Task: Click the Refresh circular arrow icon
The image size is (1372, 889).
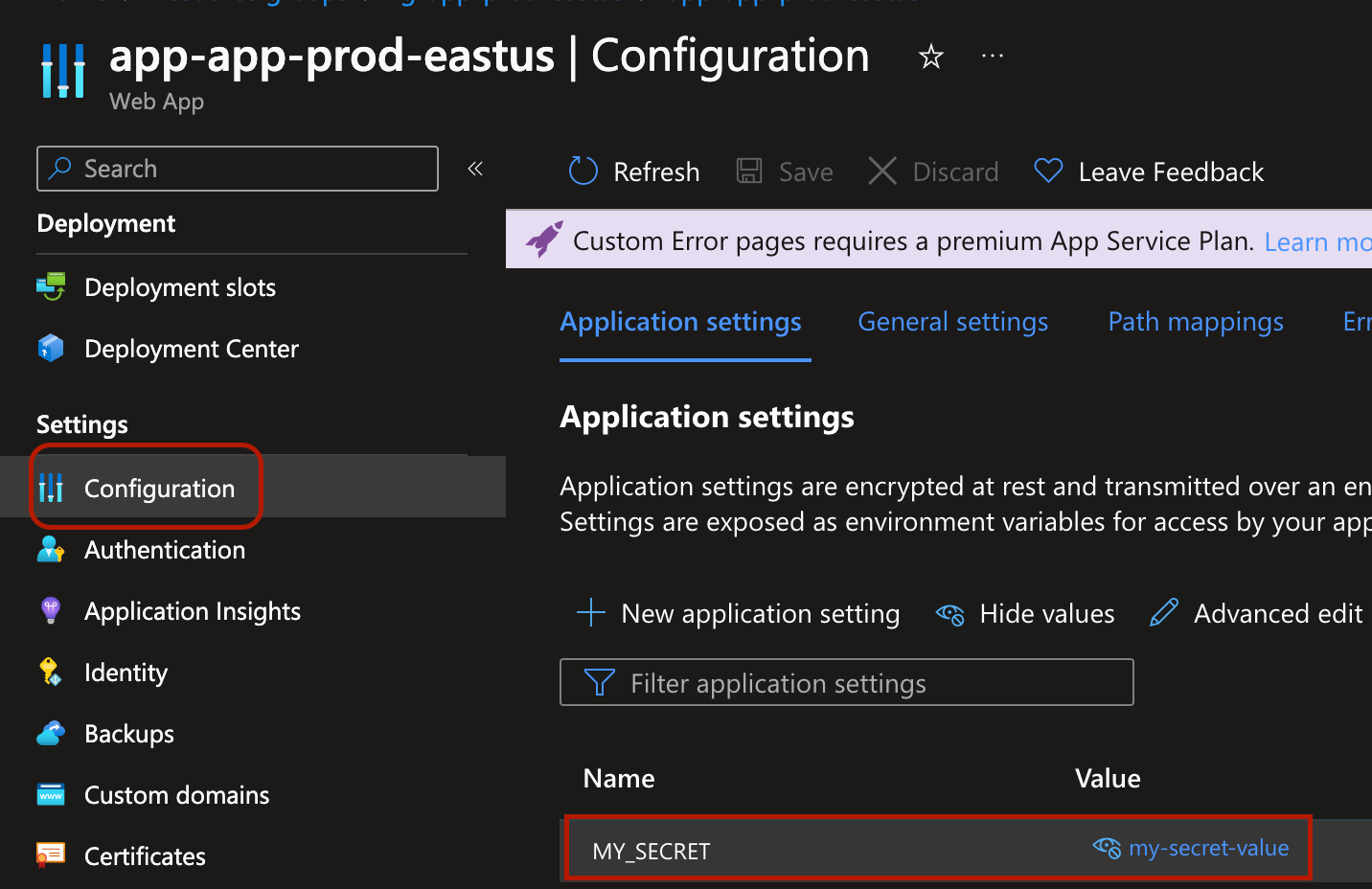Action: 583,171
